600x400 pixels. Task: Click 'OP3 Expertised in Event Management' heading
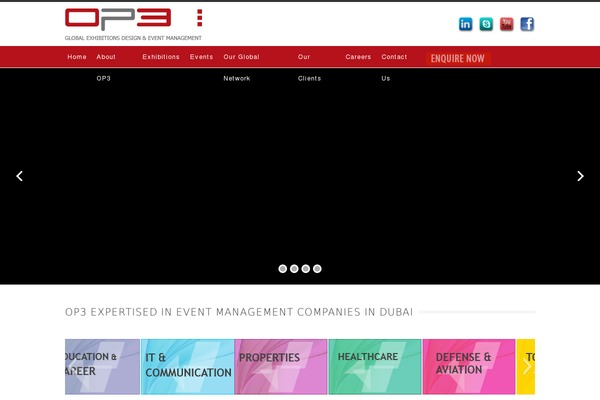pos(239,312)
